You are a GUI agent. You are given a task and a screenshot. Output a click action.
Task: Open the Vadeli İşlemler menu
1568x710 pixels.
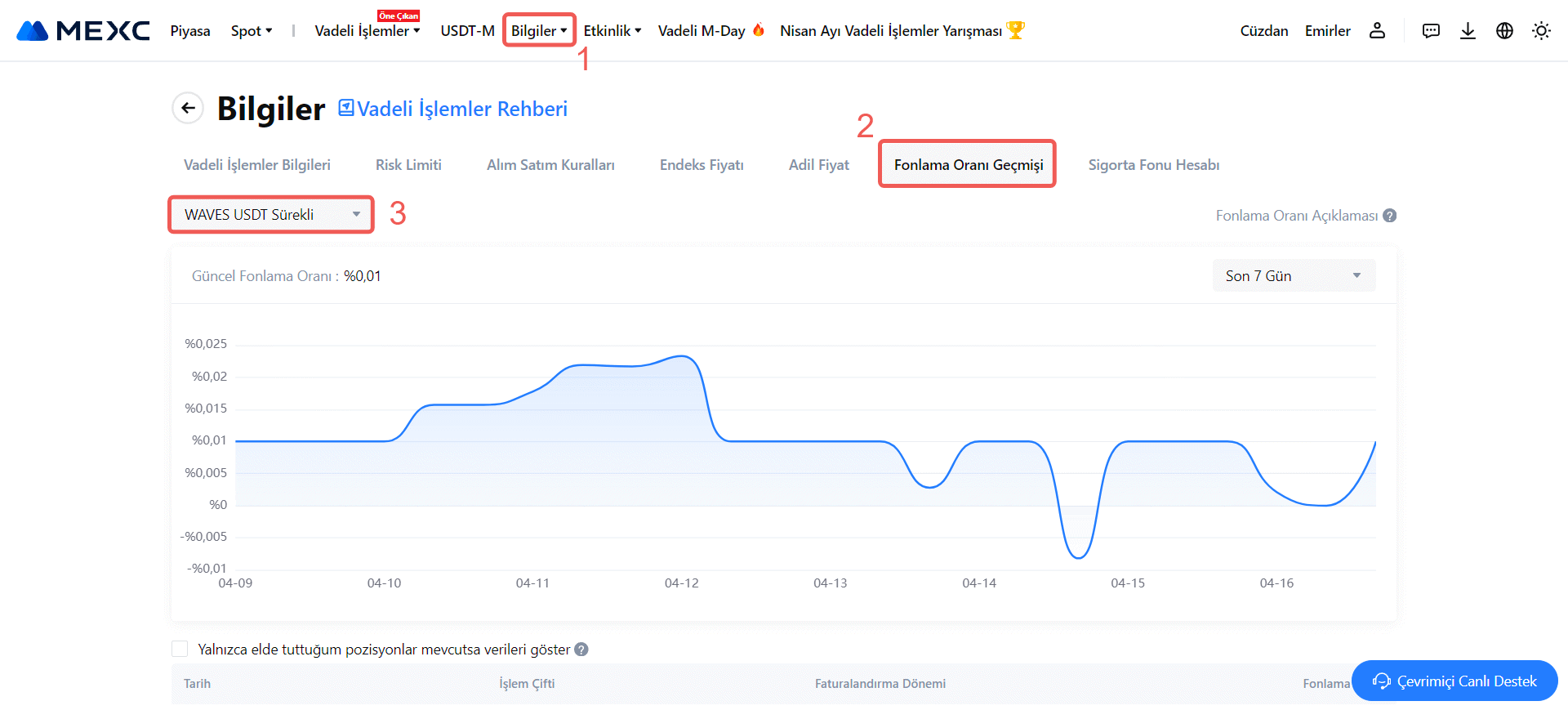[x=367, y=31]
